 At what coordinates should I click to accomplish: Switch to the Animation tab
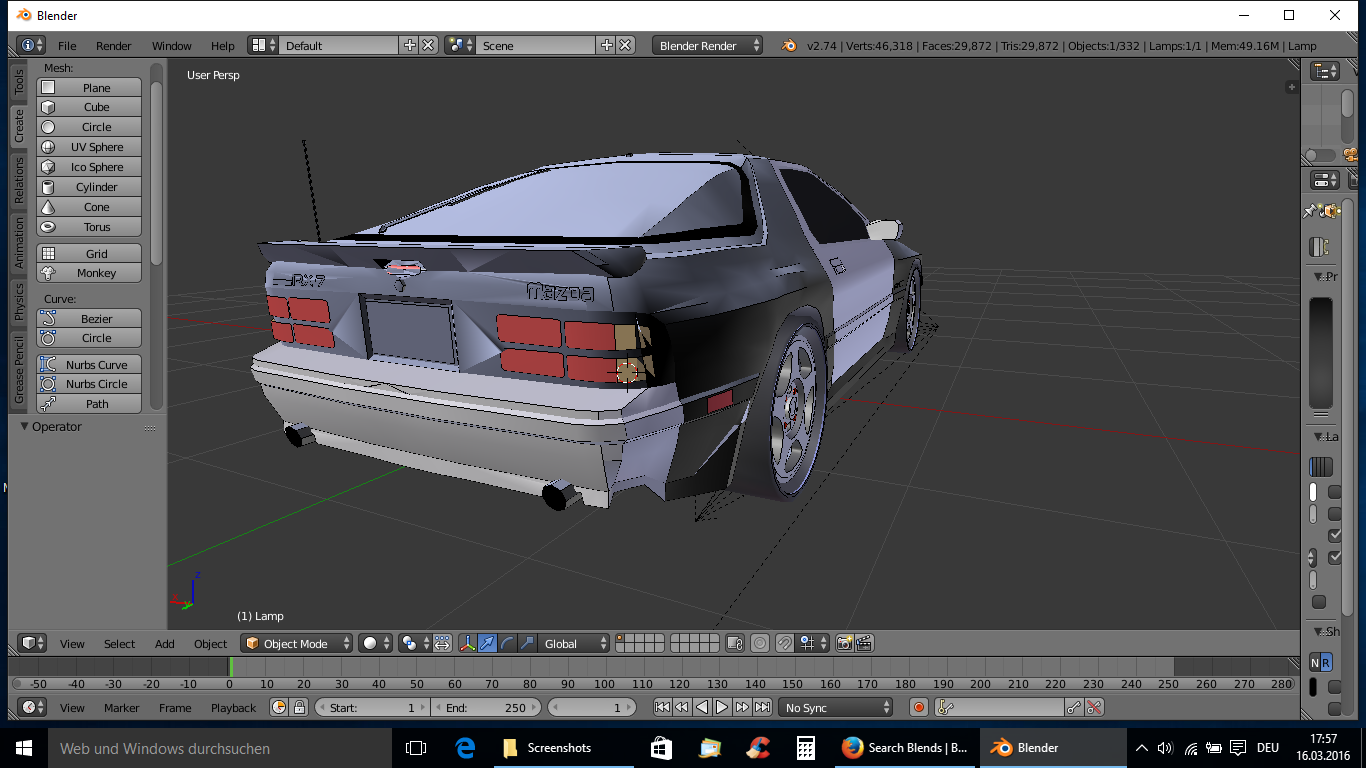(18, 243)
